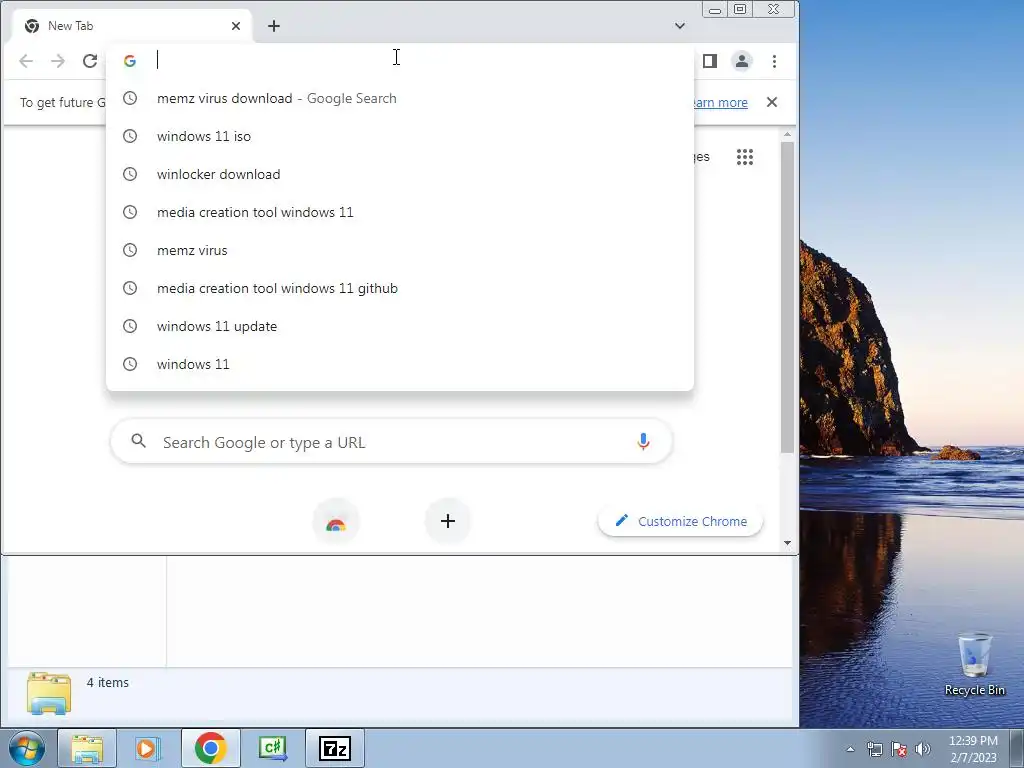
Task: Open the tab search chevron
Action: click(680, 25)
